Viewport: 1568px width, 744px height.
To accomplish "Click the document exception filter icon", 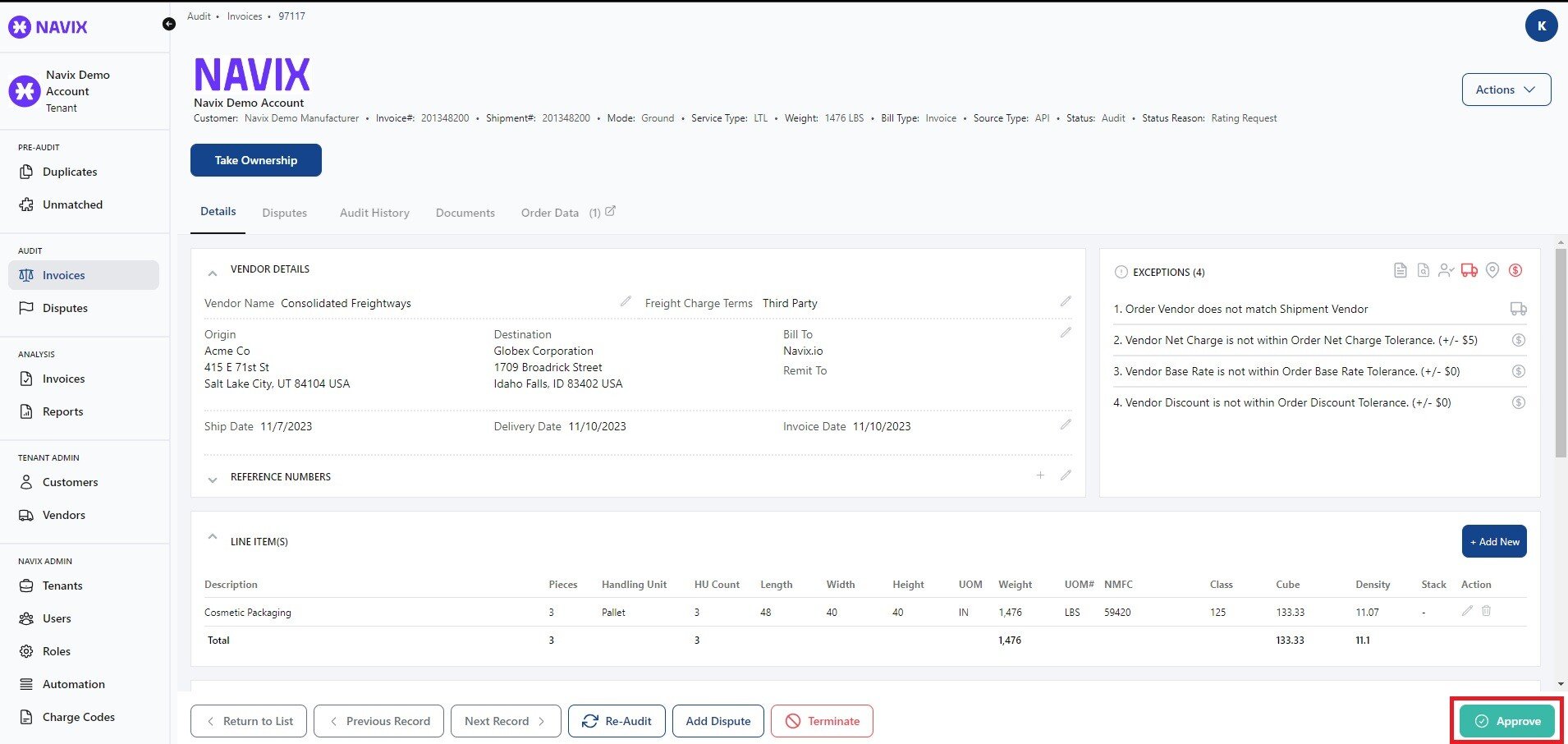I will click(x=1401, y=270).
